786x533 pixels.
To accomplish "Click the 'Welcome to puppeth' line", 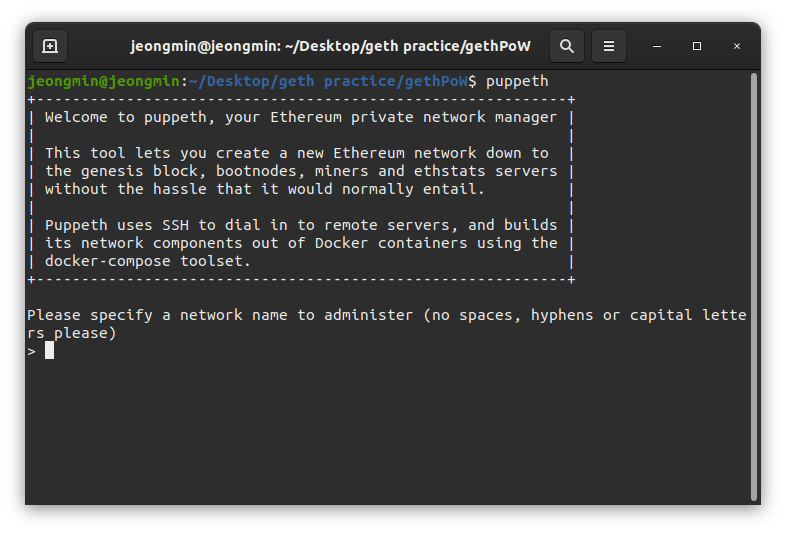I will click(x=301, y=117).
